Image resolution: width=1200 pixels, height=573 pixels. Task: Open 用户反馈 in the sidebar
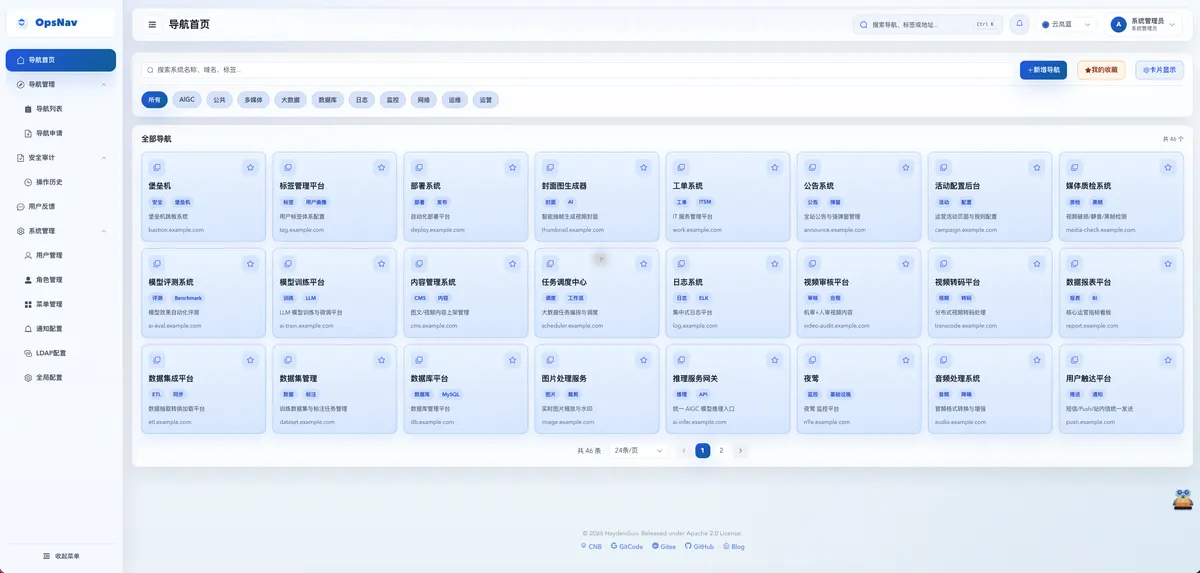tap(62, 206)
